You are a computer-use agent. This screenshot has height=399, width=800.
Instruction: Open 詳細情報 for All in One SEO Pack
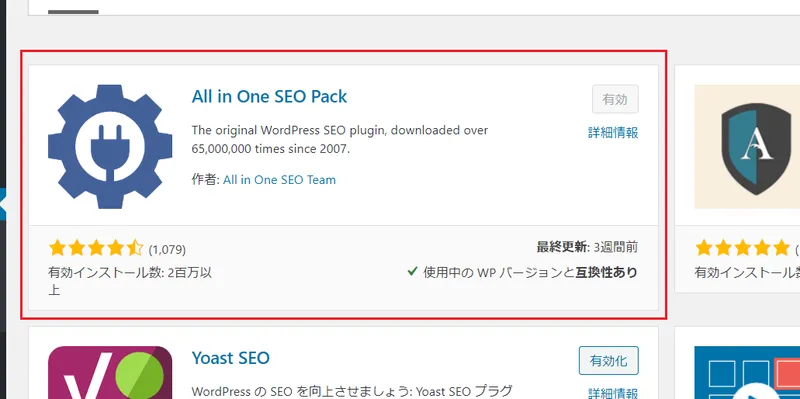613,133
